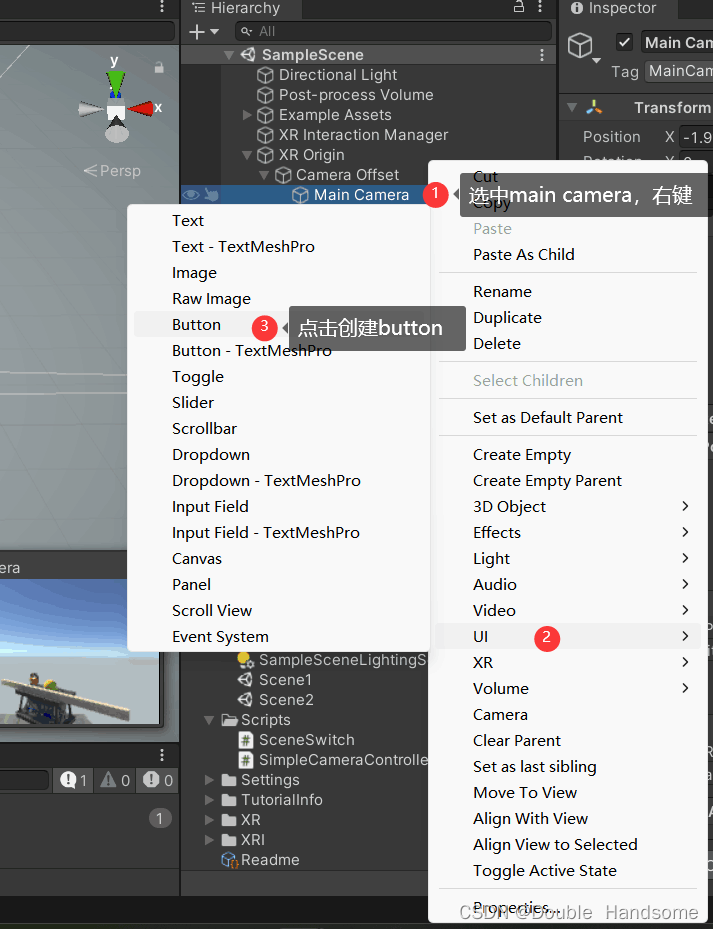The width and height of the screenshot is (713, 929).
Task: Collapse the XR Origin object
Action: [248, 155]
